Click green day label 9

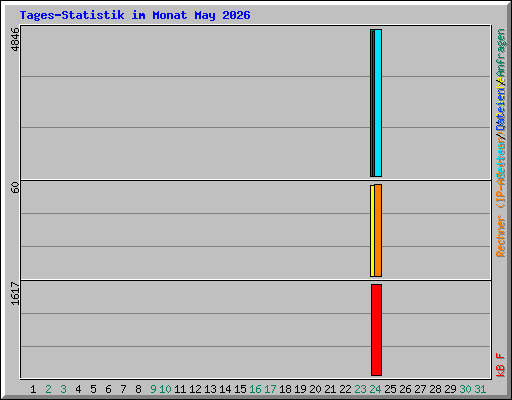pyautogui.click(x=153, y=389)
